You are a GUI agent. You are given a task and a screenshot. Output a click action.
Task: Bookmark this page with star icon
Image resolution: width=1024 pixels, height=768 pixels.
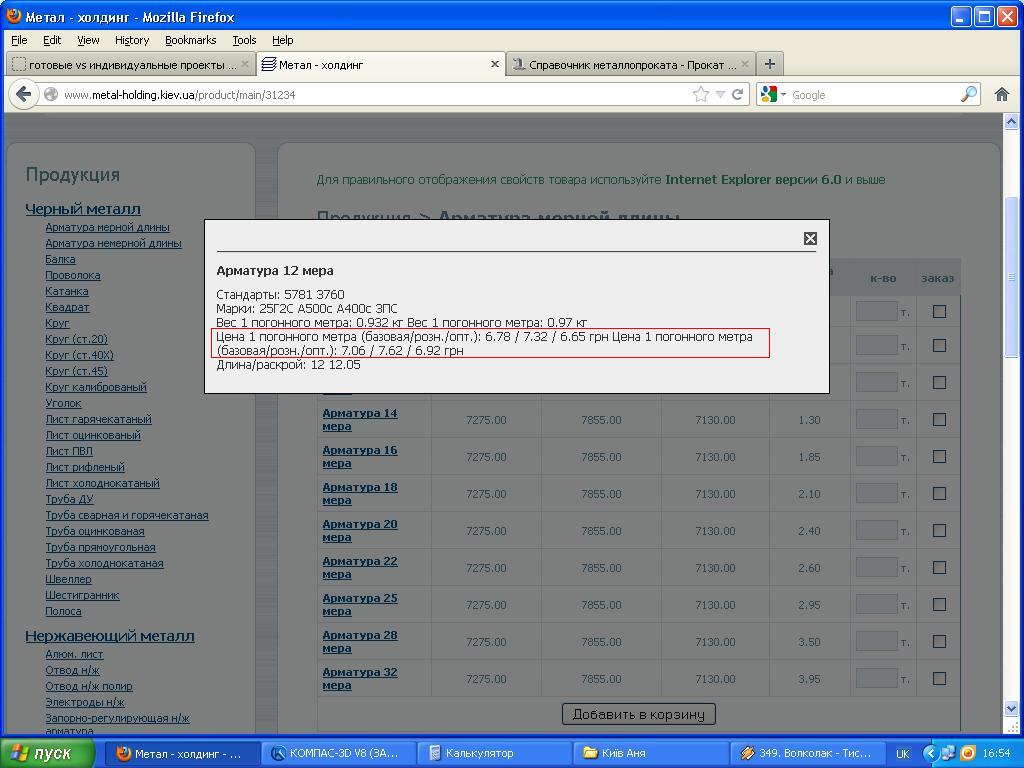point(701,95)
